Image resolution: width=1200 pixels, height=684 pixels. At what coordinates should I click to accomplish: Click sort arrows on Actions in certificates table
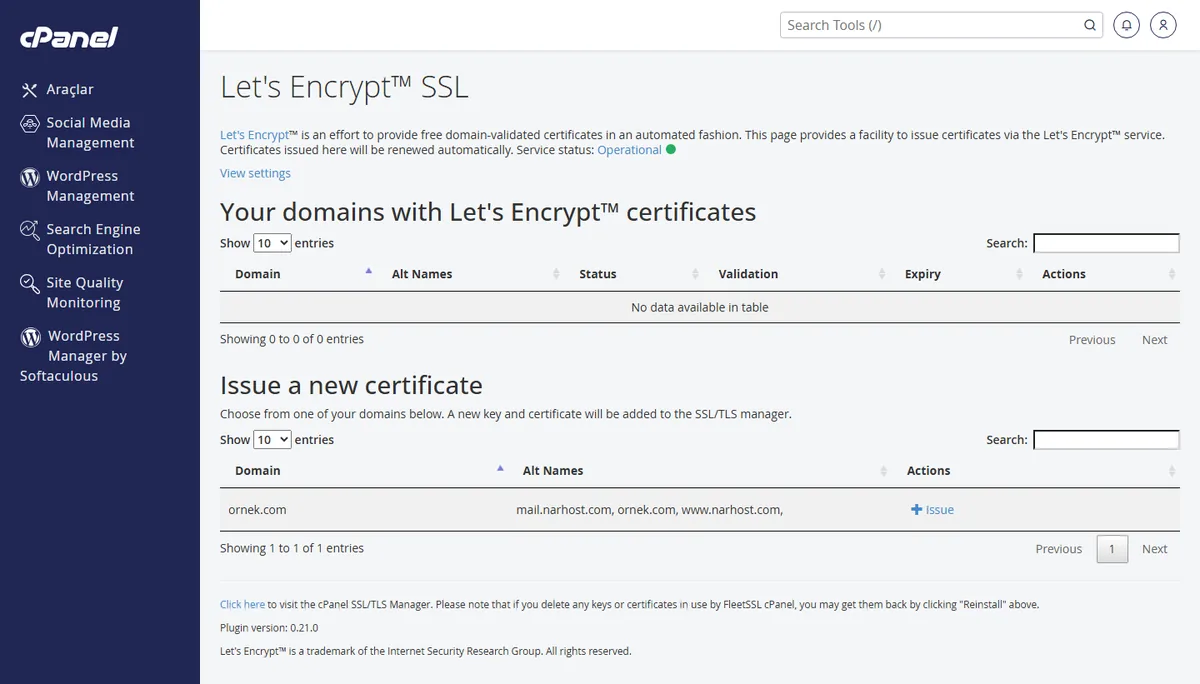(1172, 274)
